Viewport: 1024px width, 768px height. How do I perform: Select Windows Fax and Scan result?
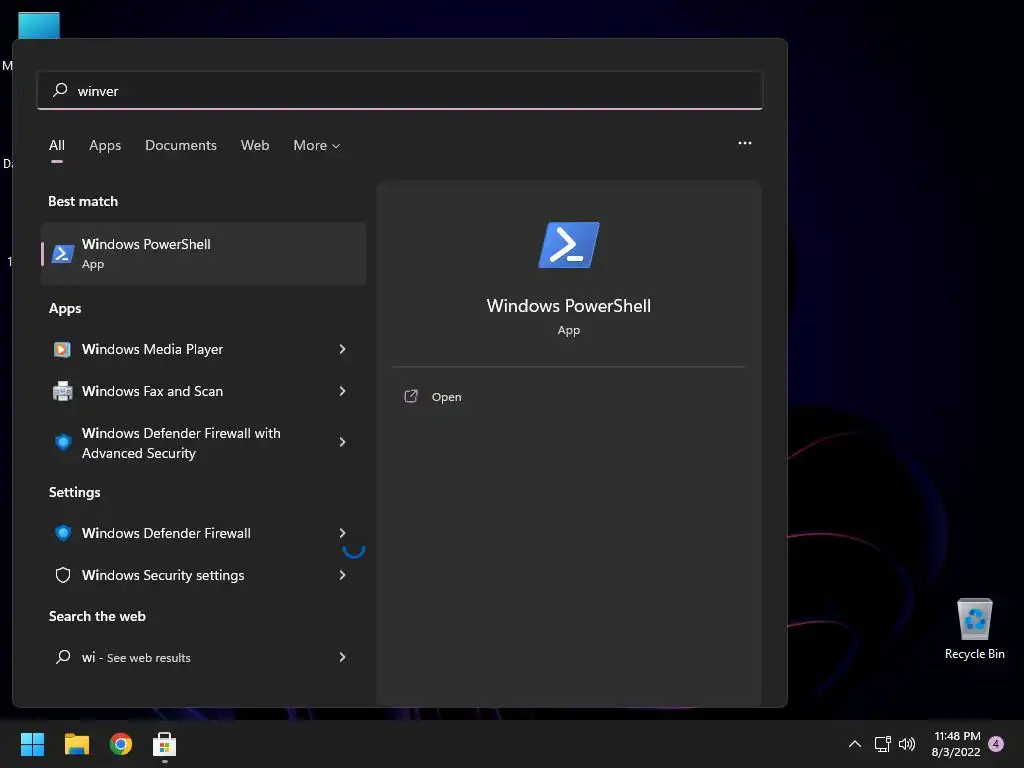(203, 391)
